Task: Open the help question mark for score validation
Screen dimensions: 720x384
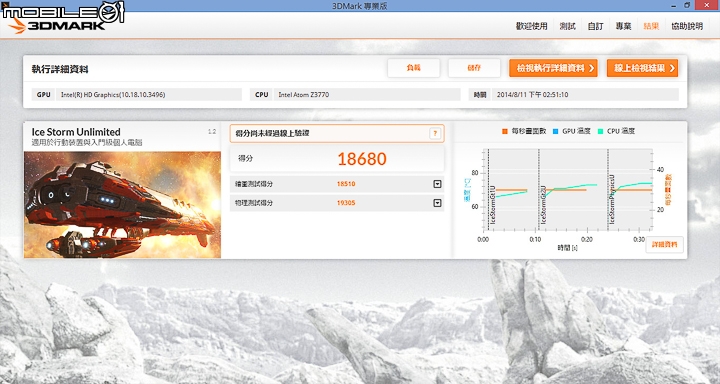Action: click(435, 133)
